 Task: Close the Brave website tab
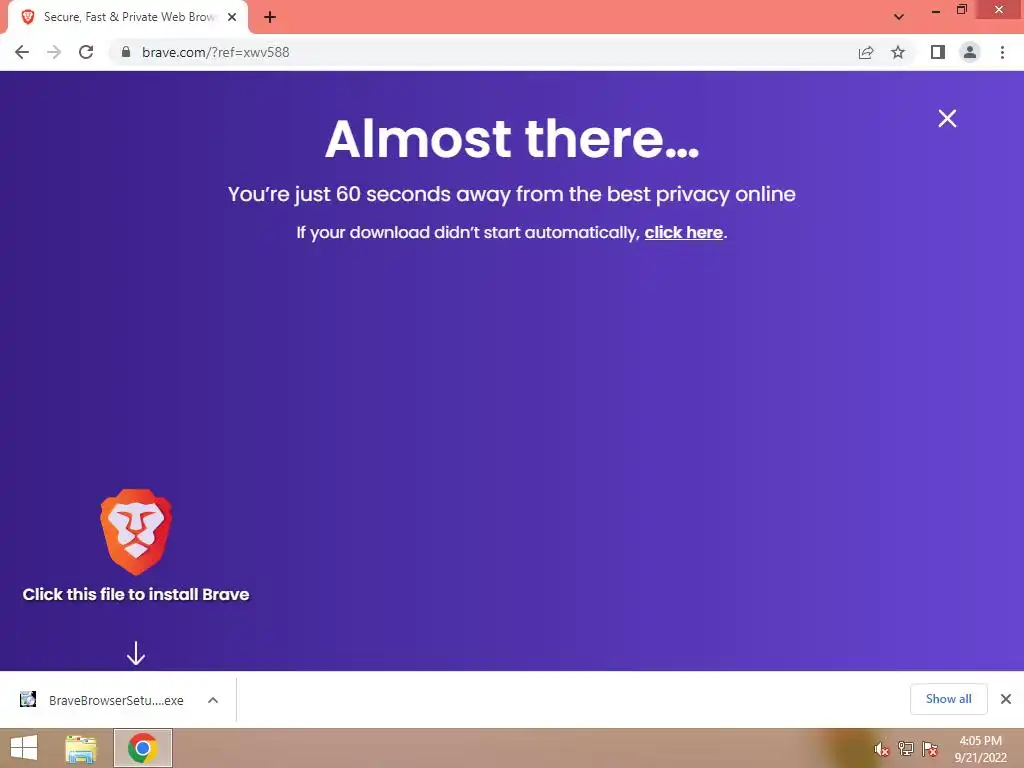tap(232, 17)
